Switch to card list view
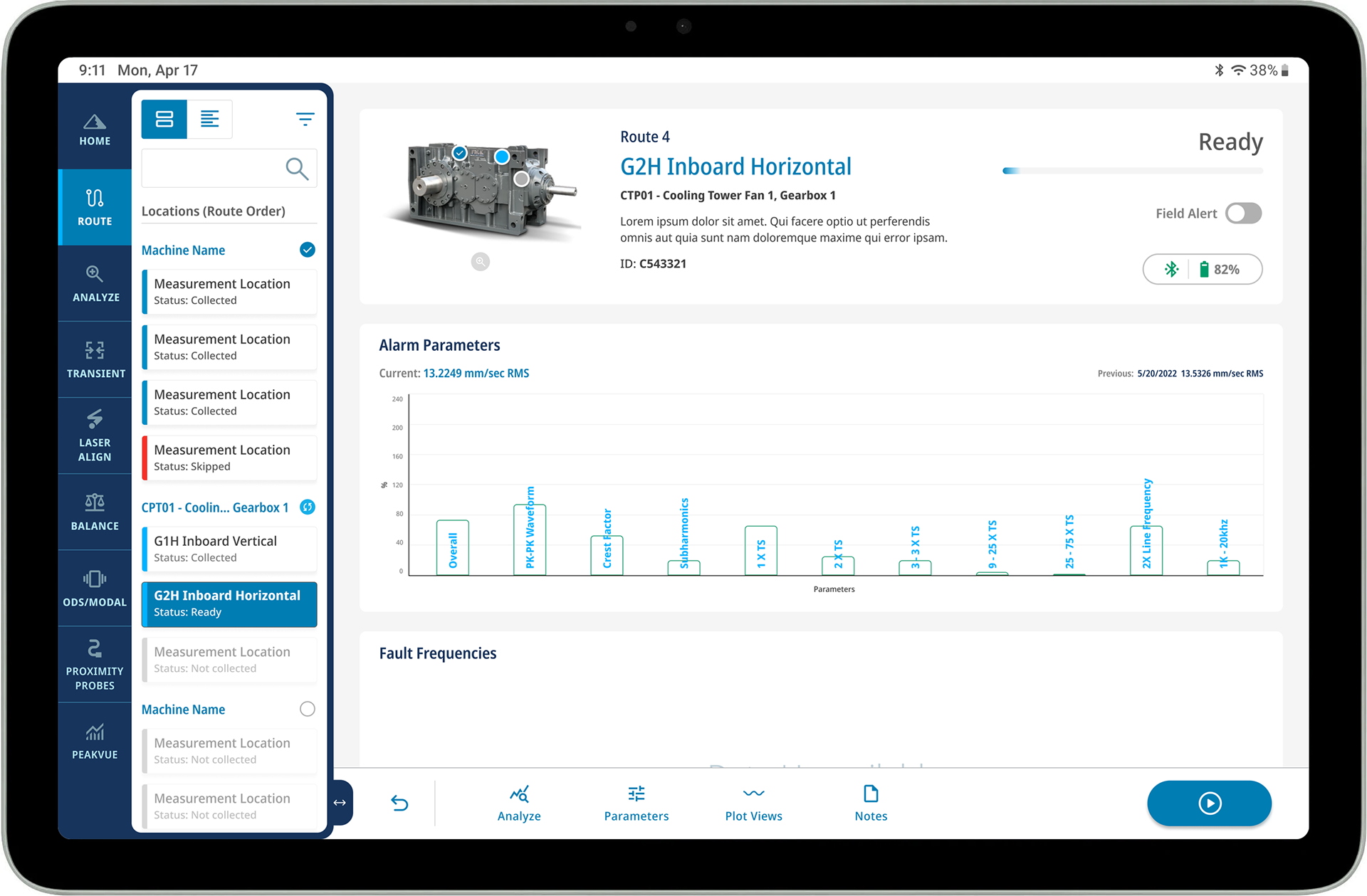The image size is (1367, 896). [x=164, y=119]
